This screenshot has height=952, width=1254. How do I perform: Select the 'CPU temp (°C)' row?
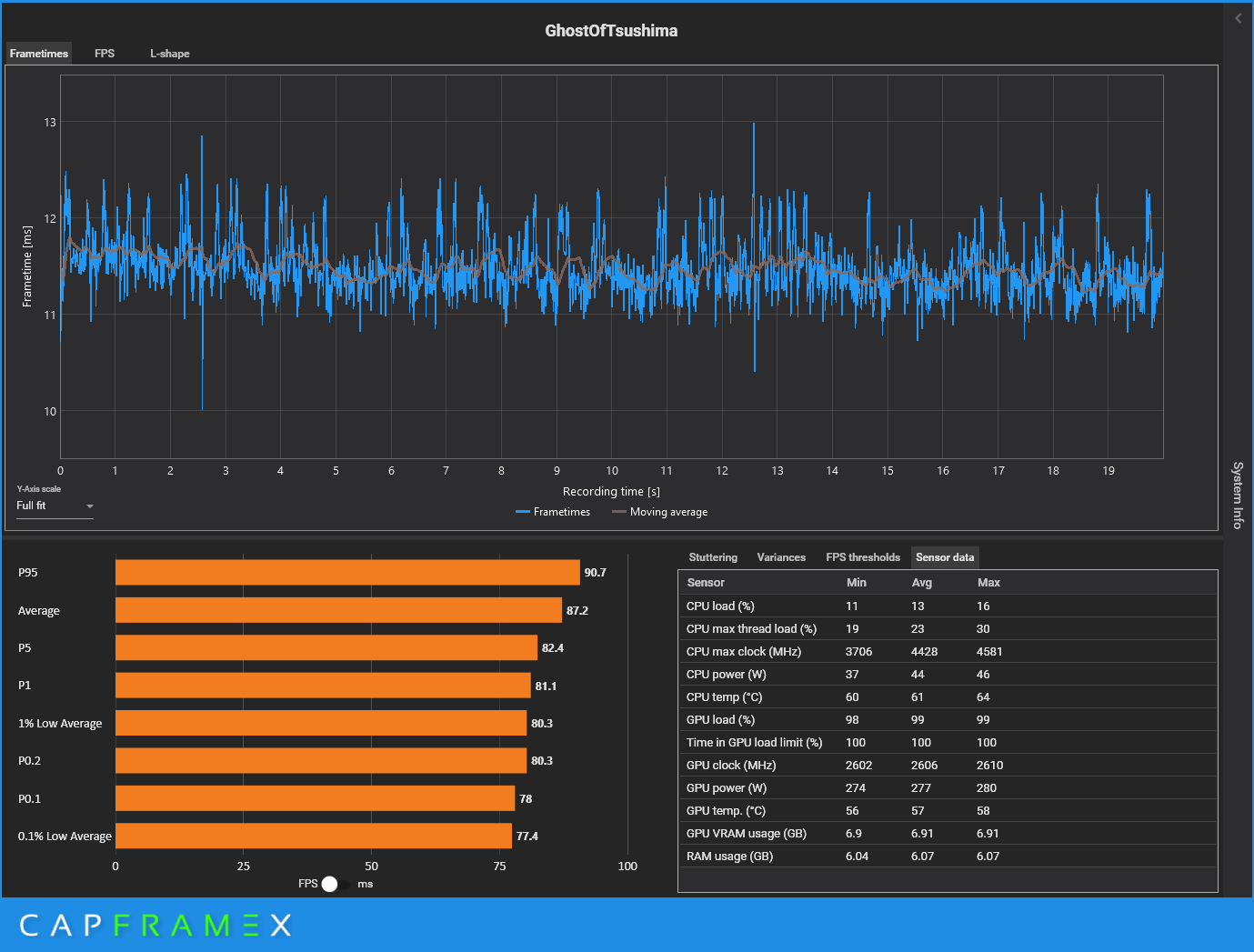coord(947,696)
